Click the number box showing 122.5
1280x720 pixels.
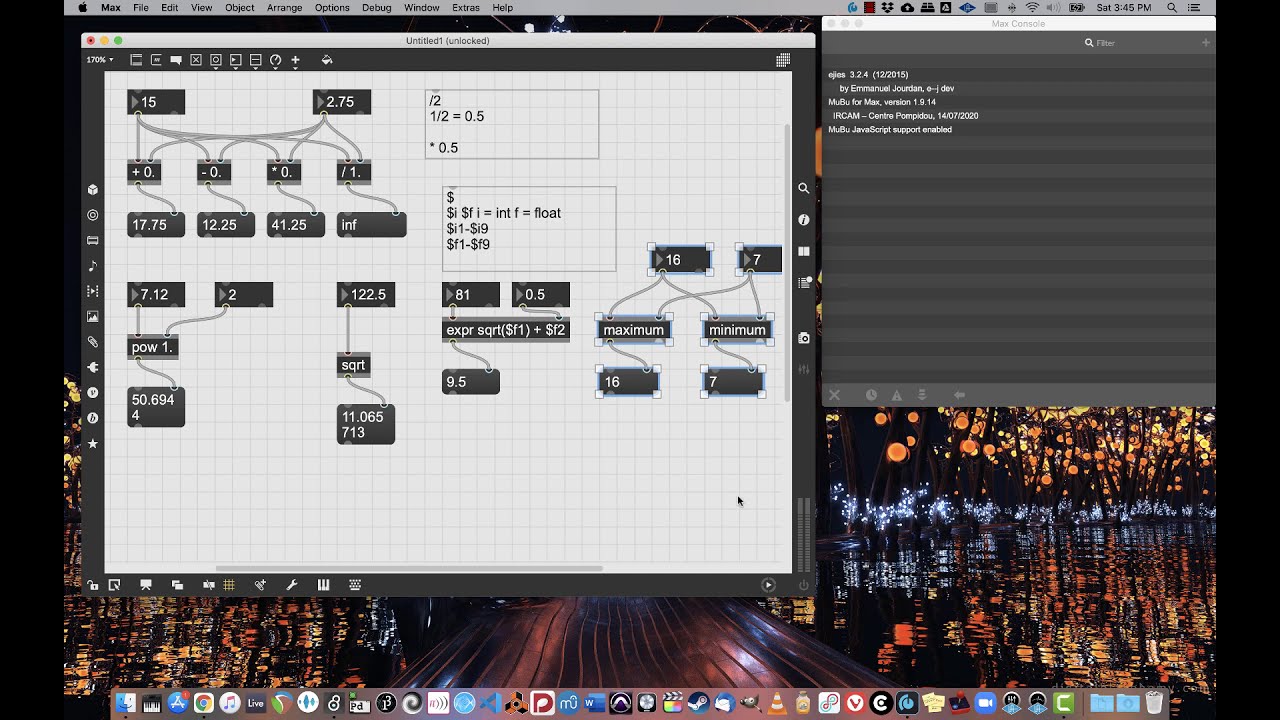tap(366, 295)
